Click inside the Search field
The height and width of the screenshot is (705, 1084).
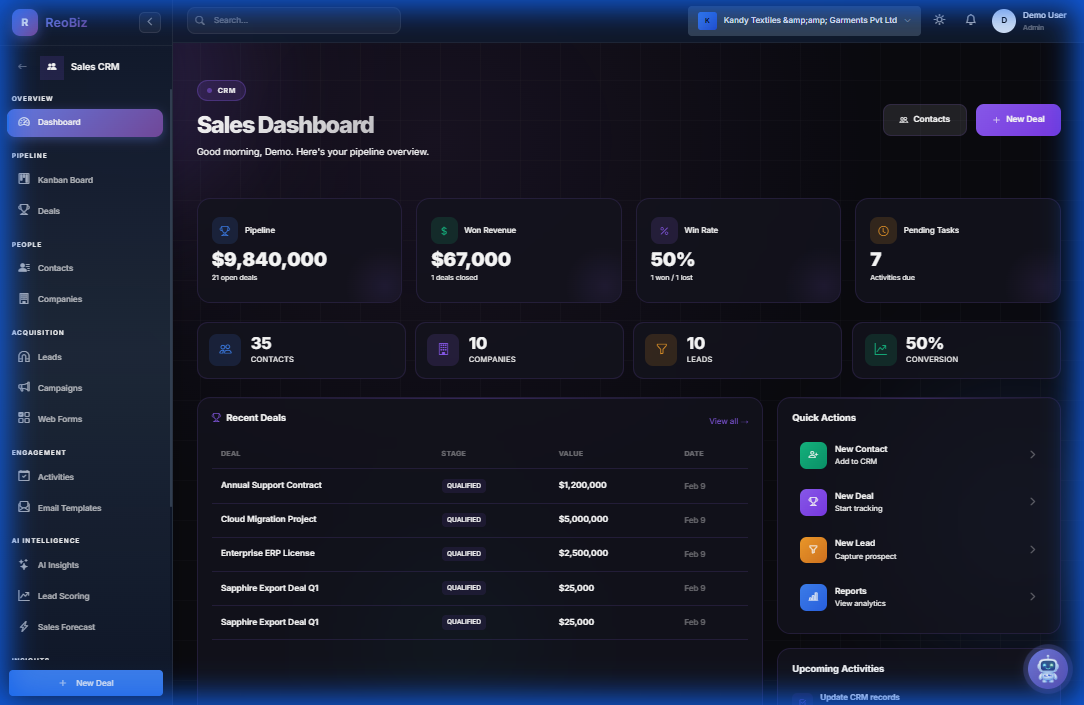pyautogui.click(x=293, y=19)
